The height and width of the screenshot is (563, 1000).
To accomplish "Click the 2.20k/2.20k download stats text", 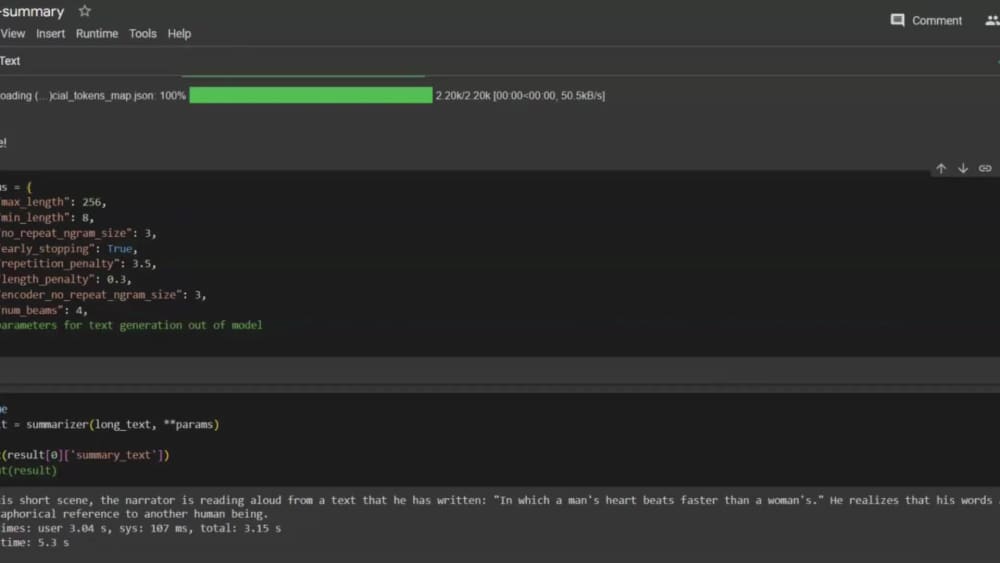I will pos(520,96).
